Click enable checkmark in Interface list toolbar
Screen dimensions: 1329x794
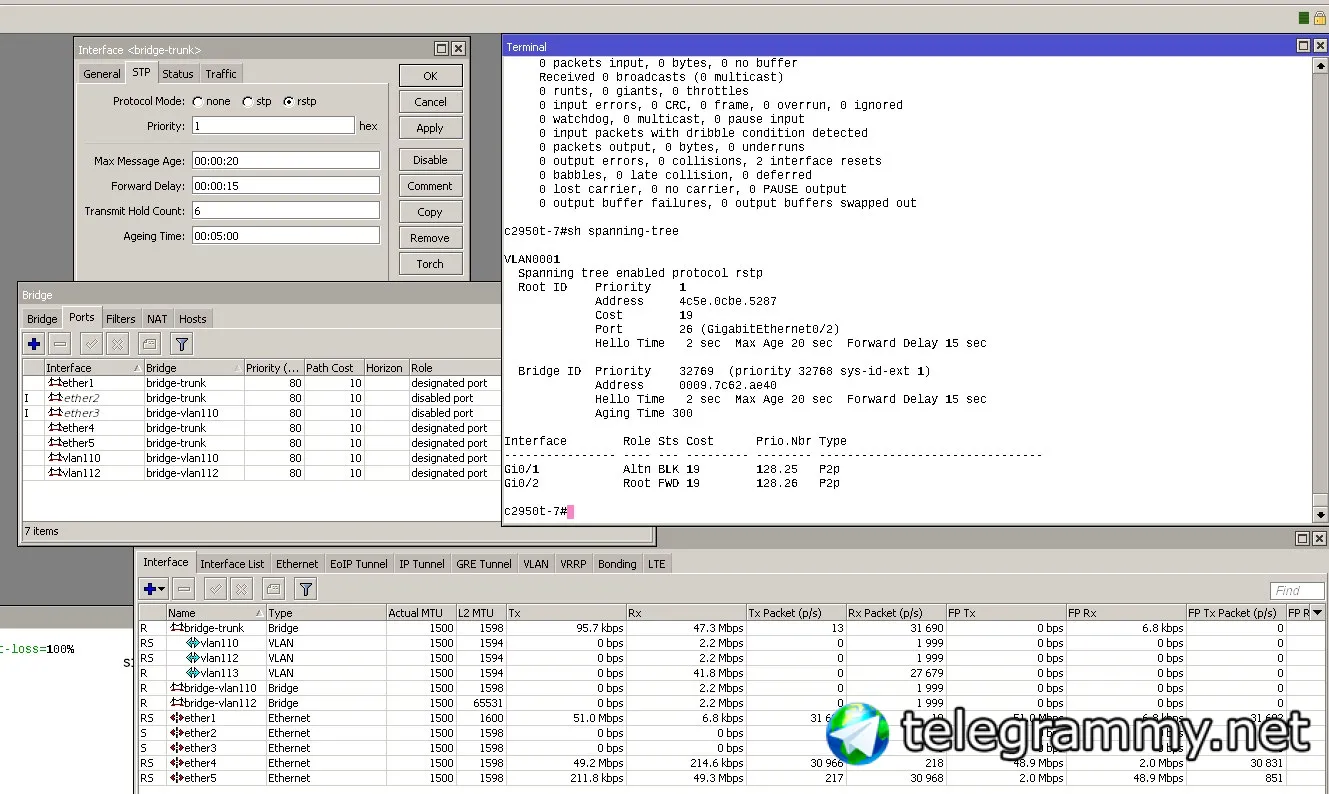coord(215,590)
